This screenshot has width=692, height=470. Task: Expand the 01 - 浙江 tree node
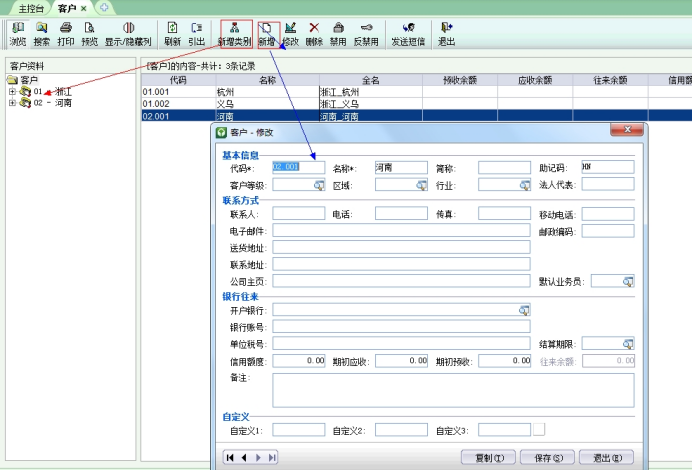[x=13, y=91]
